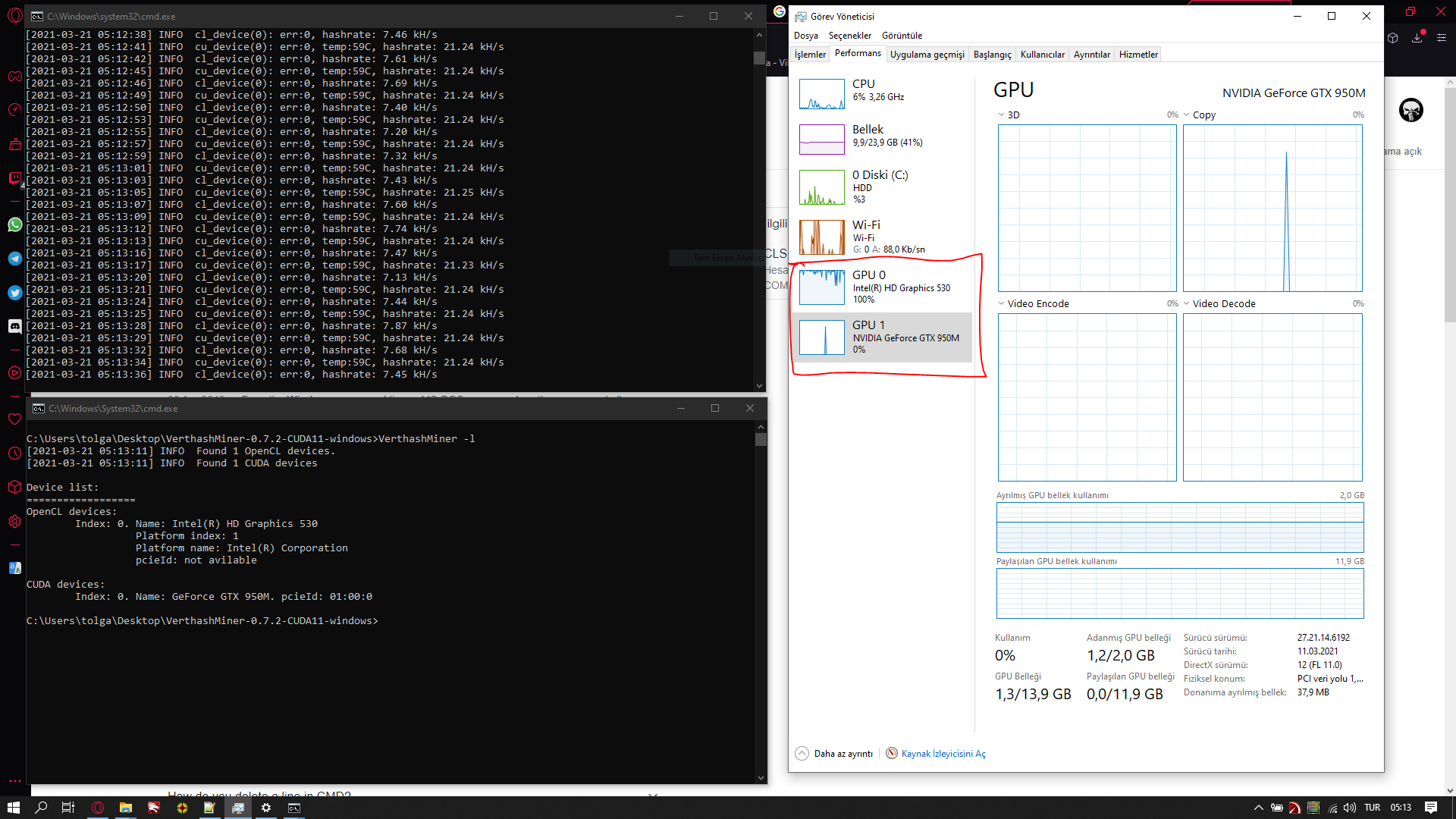The width and height of the screenshot is (1456, 819).
Task: Open the Seçenekler menu
Action: click(850, 35)
